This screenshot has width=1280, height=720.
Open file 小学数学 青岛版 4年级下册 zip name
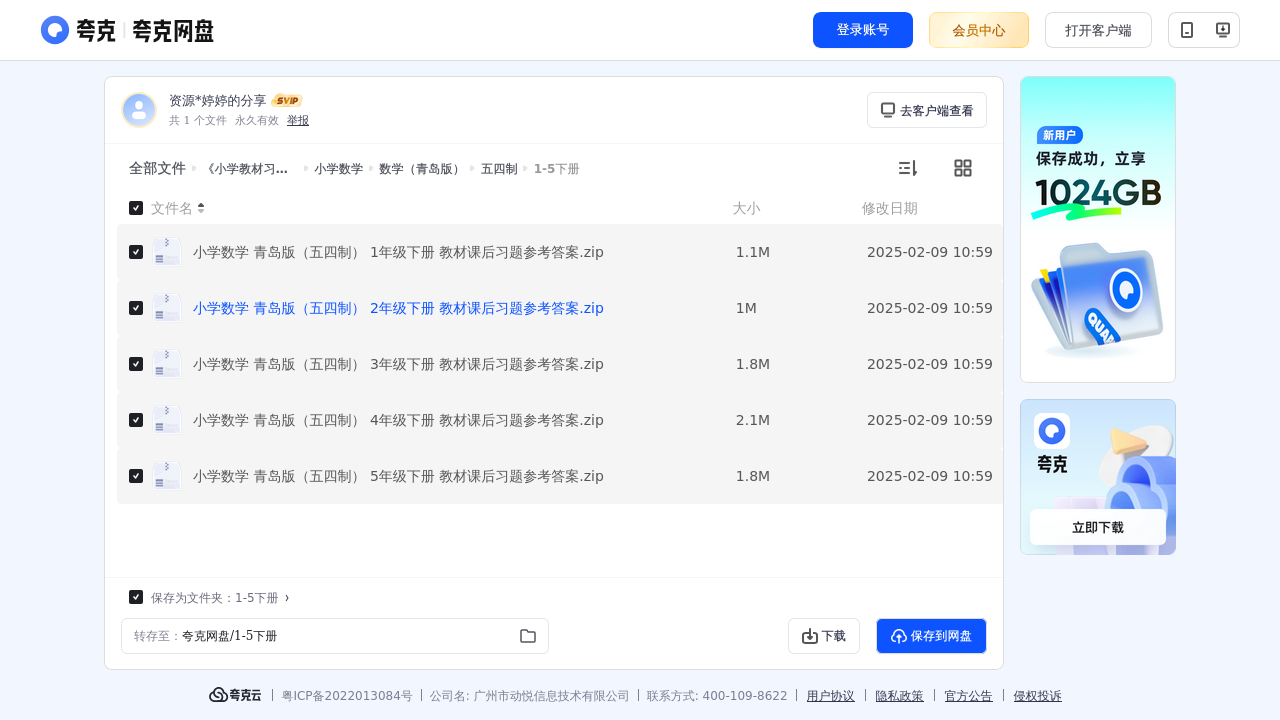click(x=398, y=420)
